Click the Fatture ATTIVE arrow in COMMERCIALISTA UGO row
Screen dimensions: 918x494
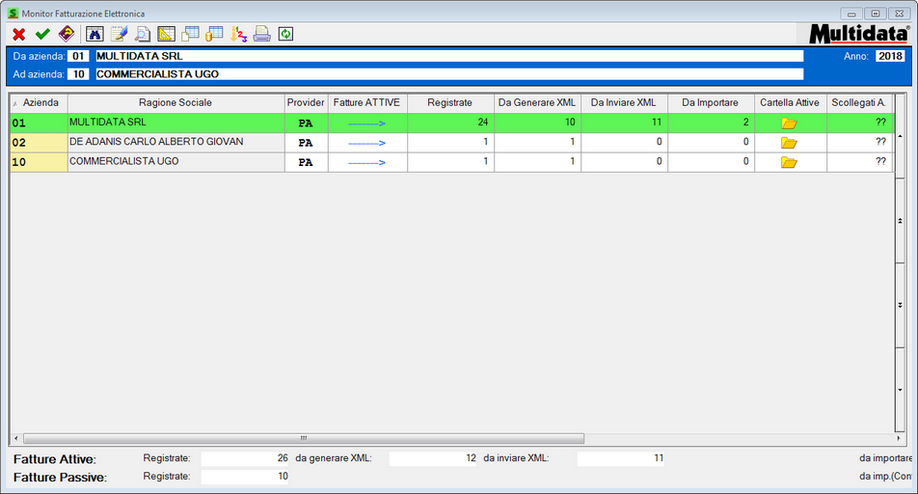pyautogui.click(x=367, y=163)
